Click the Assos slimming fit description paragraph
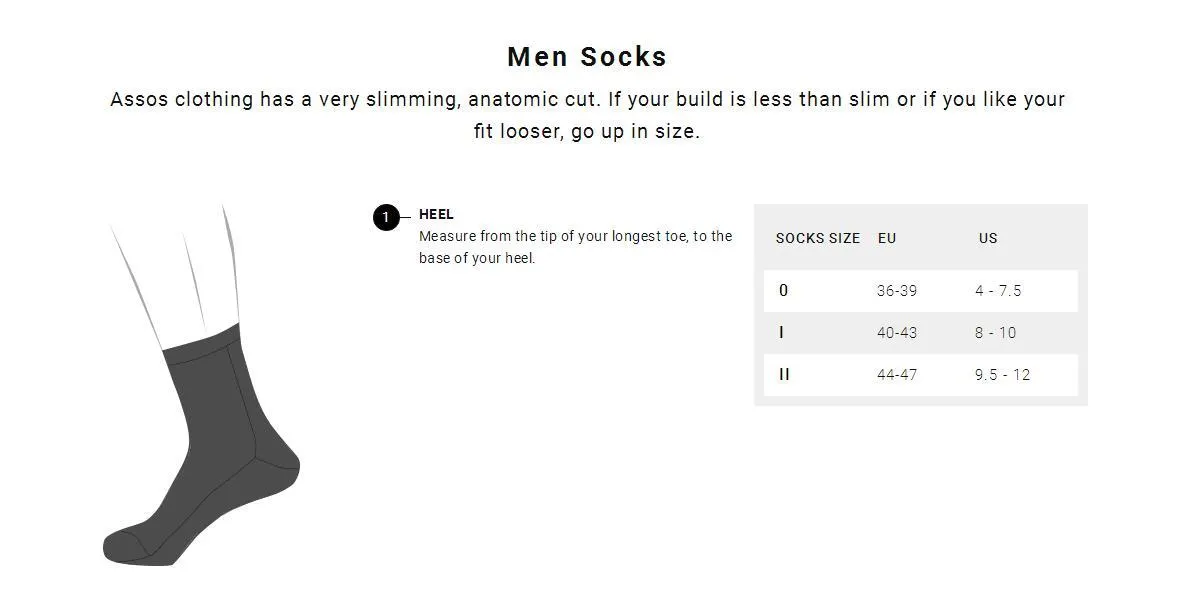The height and width of the screenshot is (600, 1200). (x=587, y=115)
